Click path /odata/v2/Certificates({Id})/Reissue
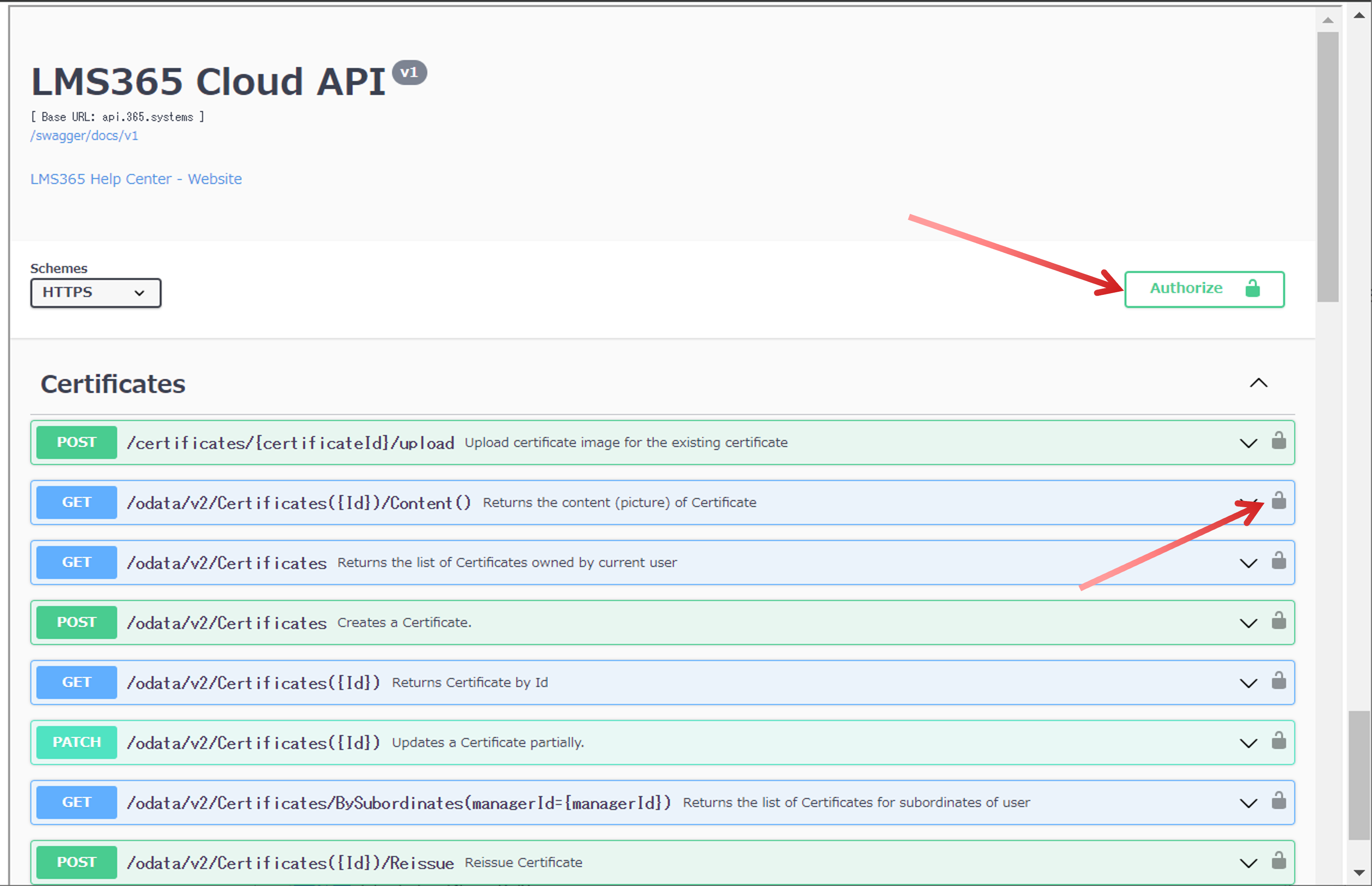Screen dimensions: 1372x886 pos(290,863)
